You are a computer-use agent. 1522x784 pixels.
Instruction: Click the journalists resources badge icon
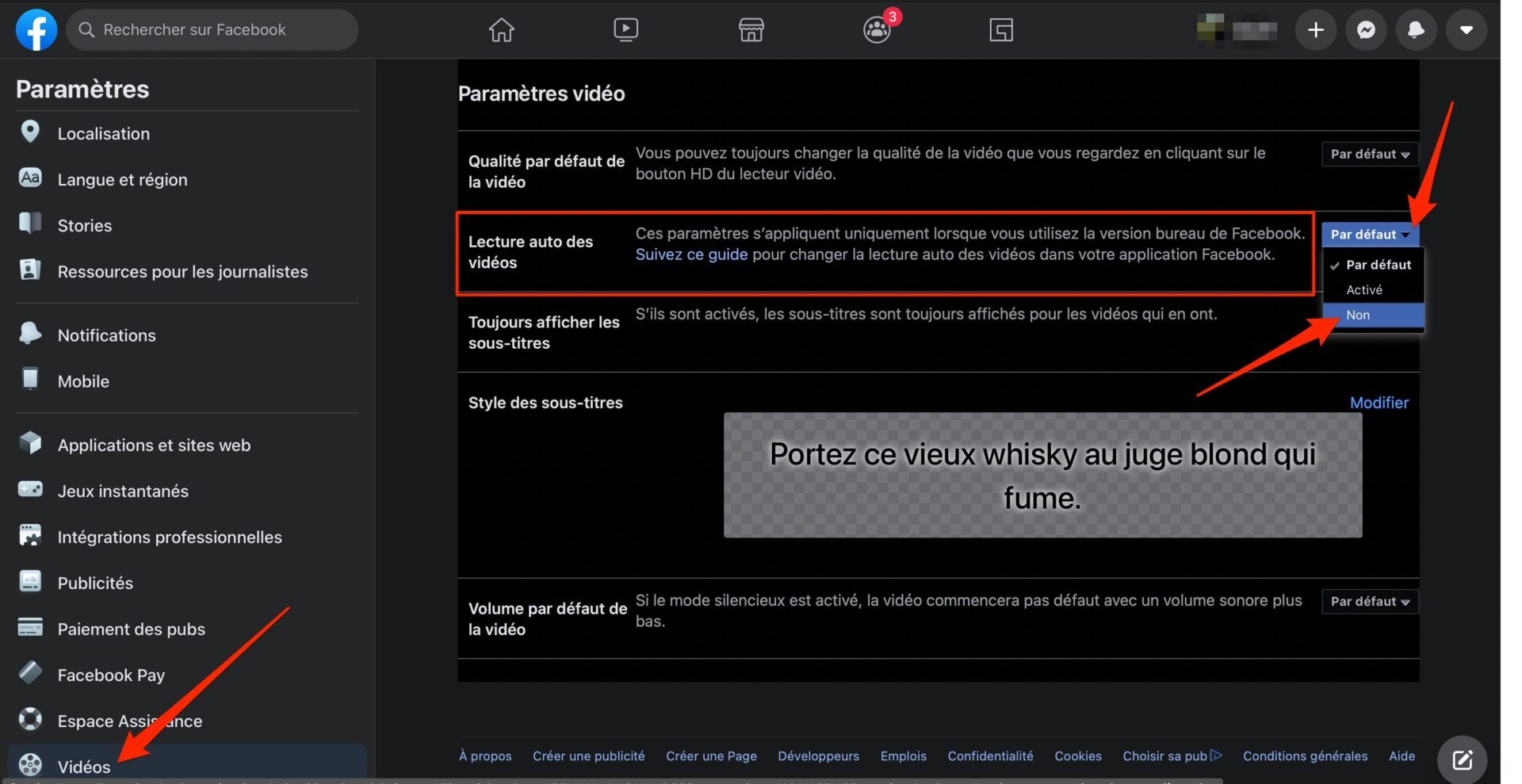(x=30, y=270)
